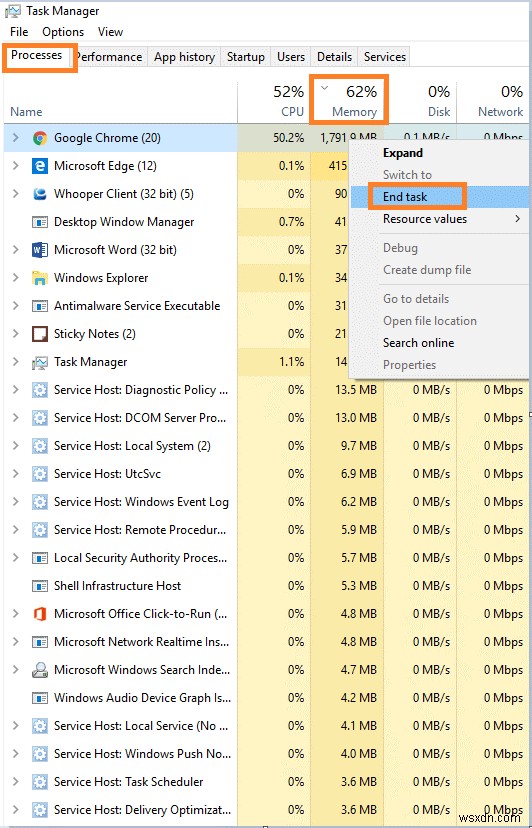Click Task Manager 1.1% CPU value

[291, 362]
